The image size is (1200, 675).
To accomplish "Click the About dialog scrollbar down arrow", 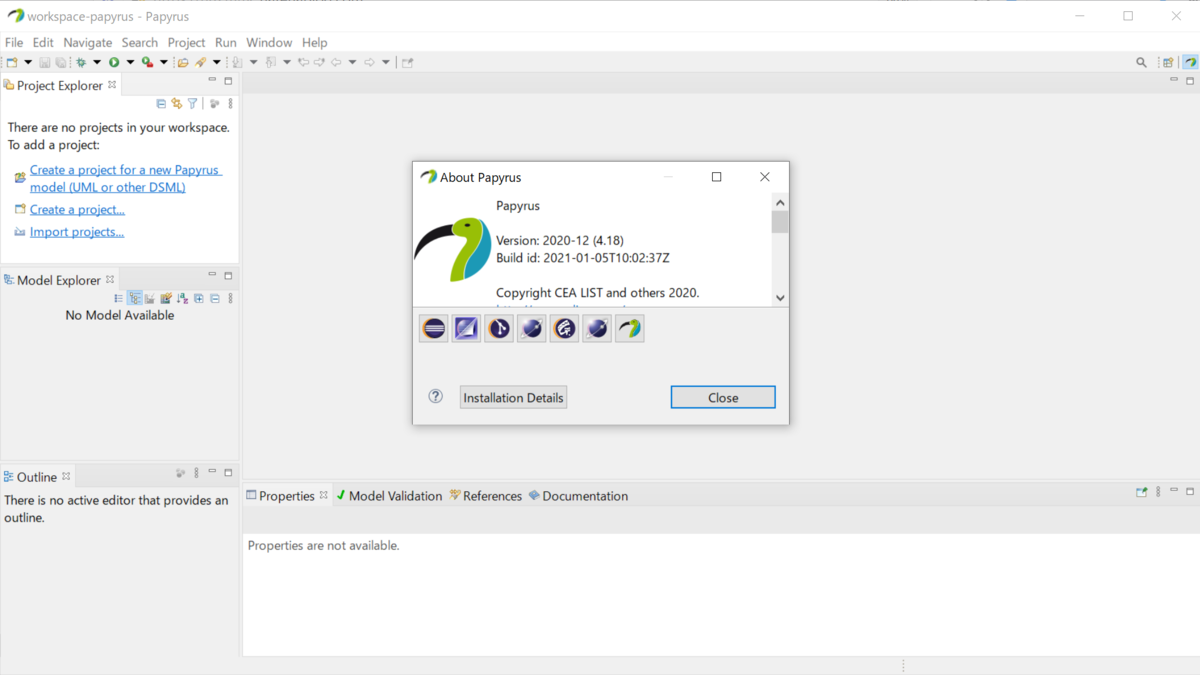I will coord(780,298).
